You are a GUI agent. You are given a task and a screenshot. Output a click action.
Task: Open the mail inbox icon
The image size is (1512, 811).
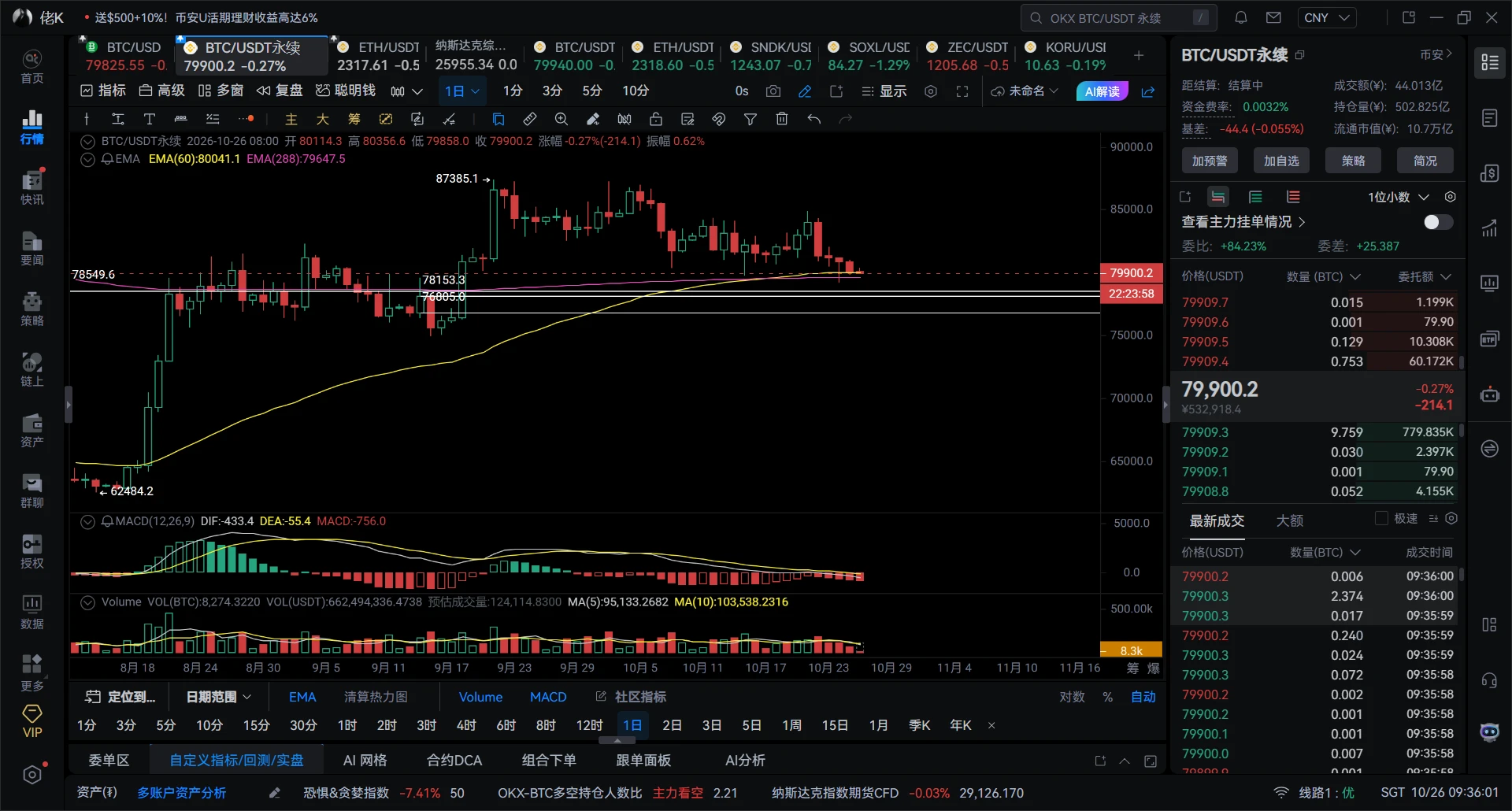[x=1273, y=17]
